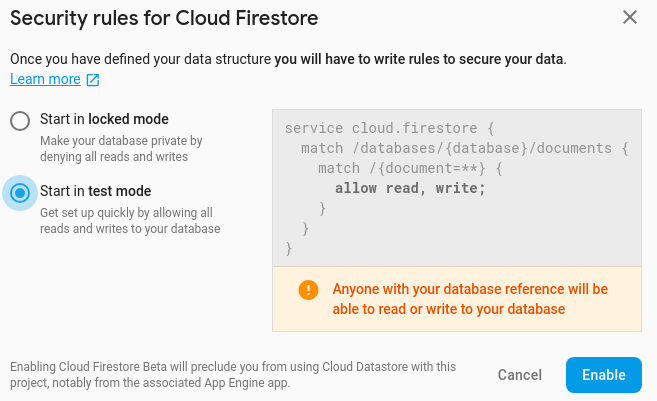This screenshot has height=401, width=657.
Task: Click the orange warning exclamation icon
Action: pos(308,290)
